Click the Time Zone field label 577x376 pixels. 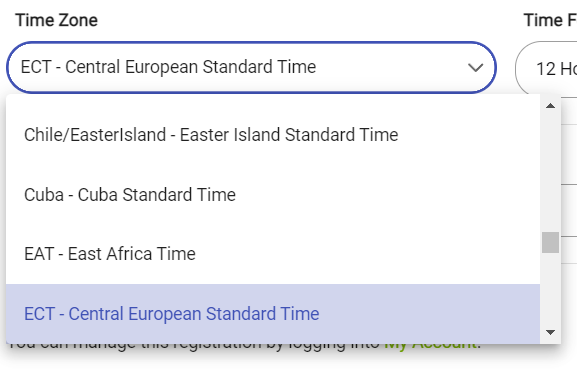point(57,20)
